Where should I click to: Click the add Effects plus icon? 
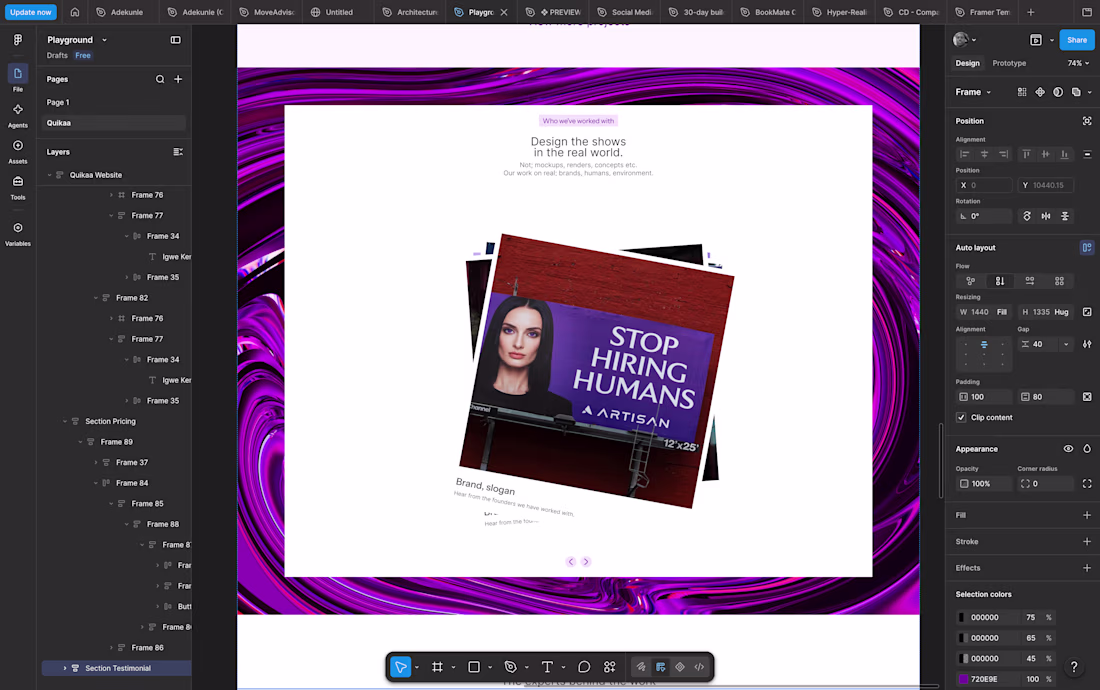pyautogui.click(x=1087, y=568)
